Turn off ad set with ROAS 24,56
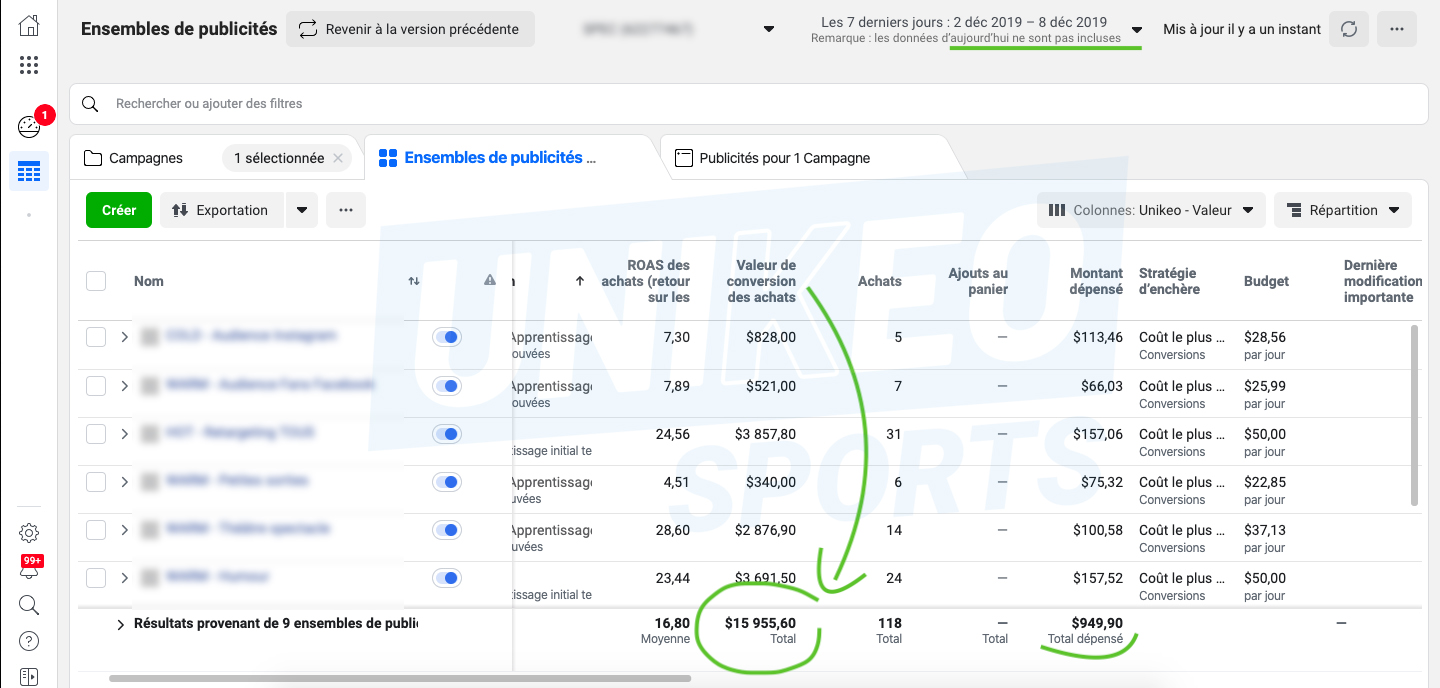This screenshot has height=688, width=1440. click(x=447, y=434)
